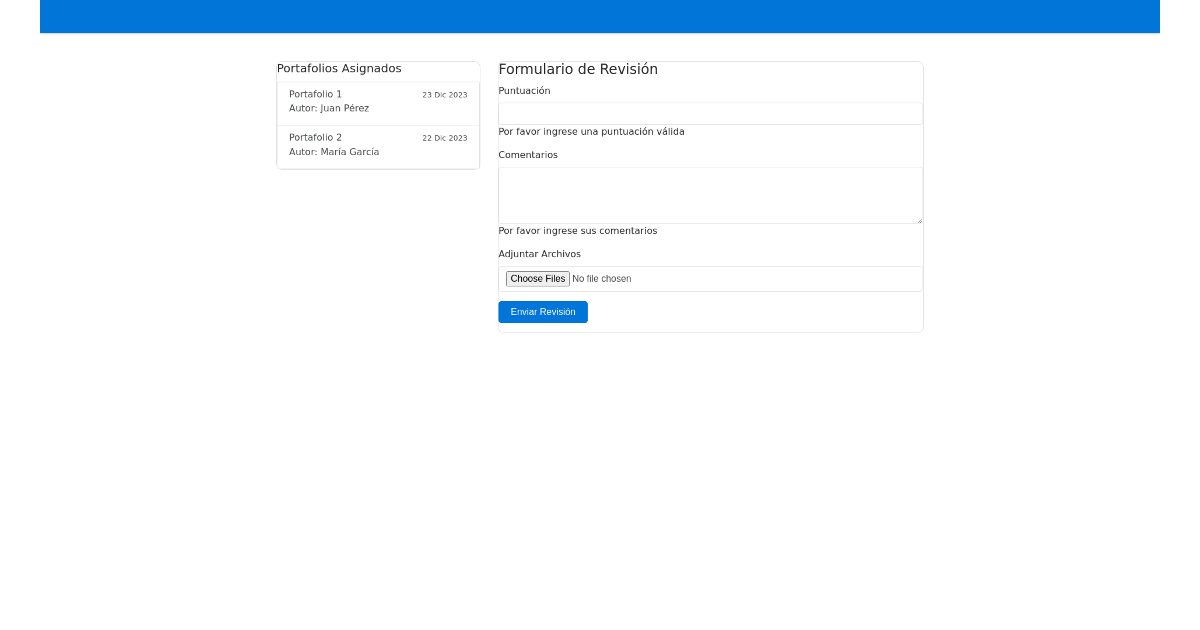Click the 'No file chosen' text
This screenshot has height=630, width=1200.
click(601, 279)
